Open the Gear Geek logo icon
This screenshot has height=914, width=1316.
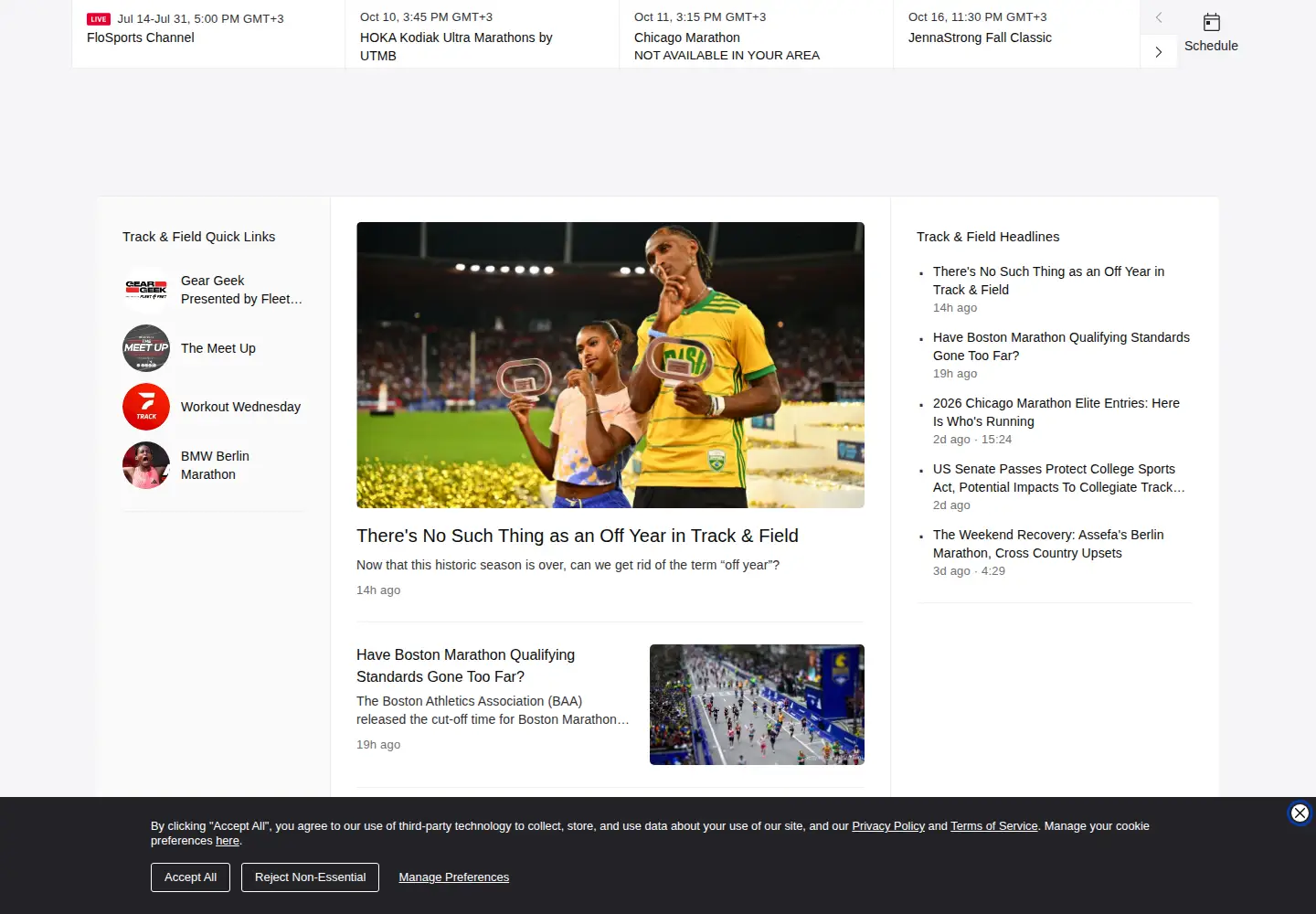(146, 290)
